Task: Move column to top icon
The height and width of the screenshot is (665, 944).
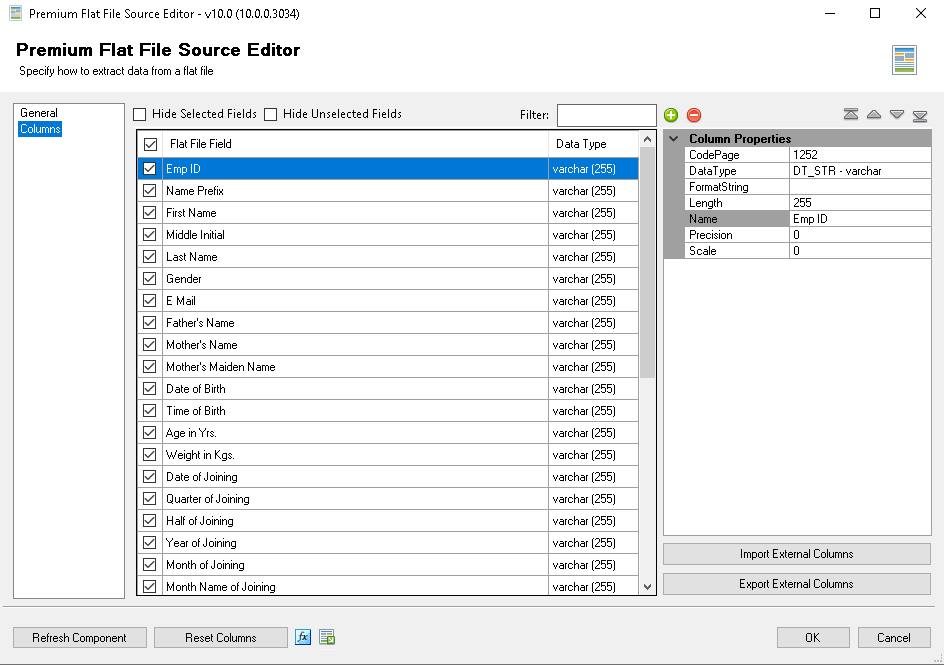Action: coord(851,114)
